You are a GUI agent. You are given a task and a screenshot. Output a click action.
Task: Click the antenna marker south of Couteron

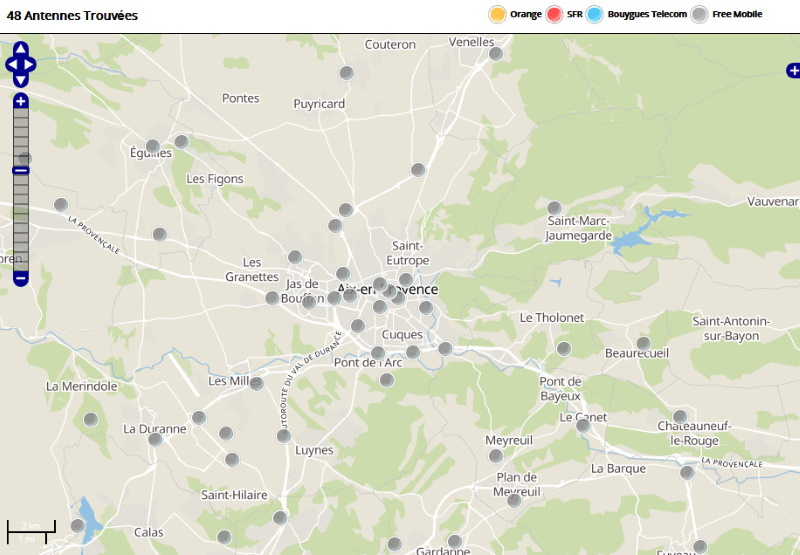(347, 73)
